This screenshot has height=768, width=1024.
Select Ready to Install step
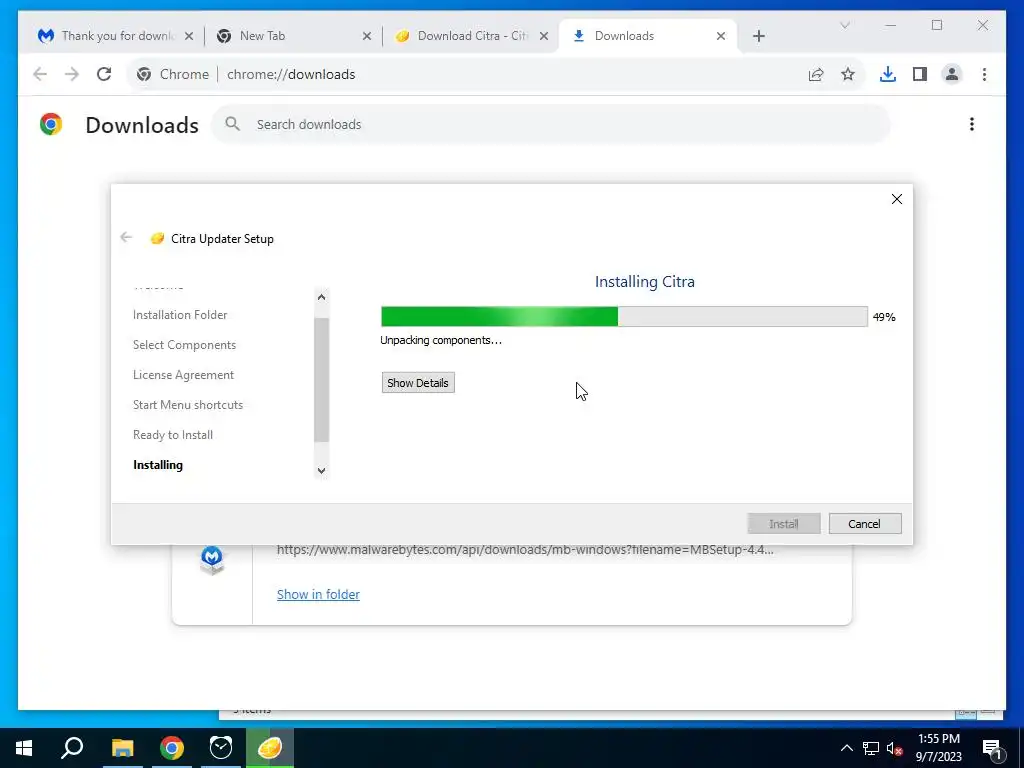172,435
